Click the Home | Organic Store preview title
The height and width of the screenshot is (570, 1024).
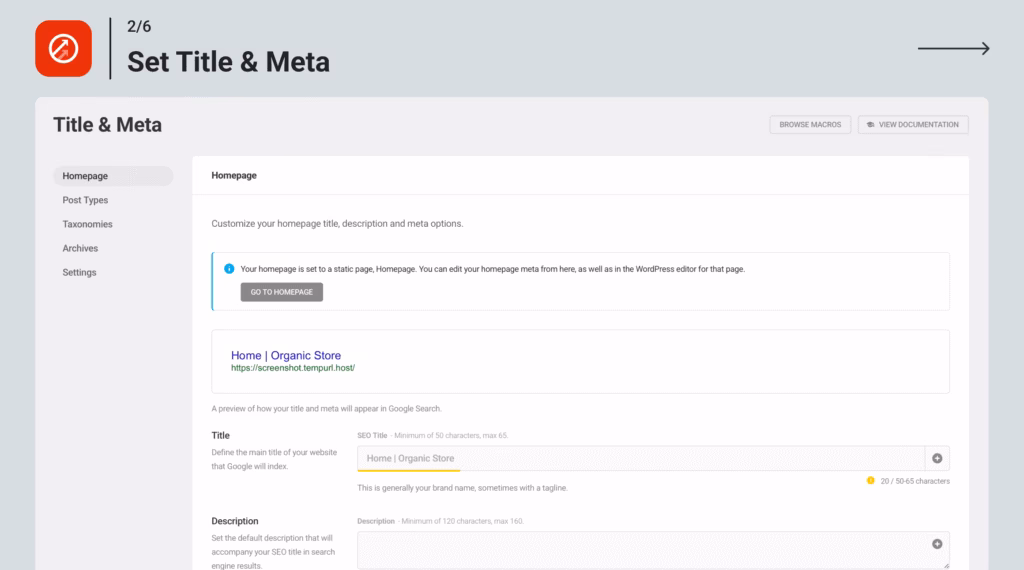[286, 355]
